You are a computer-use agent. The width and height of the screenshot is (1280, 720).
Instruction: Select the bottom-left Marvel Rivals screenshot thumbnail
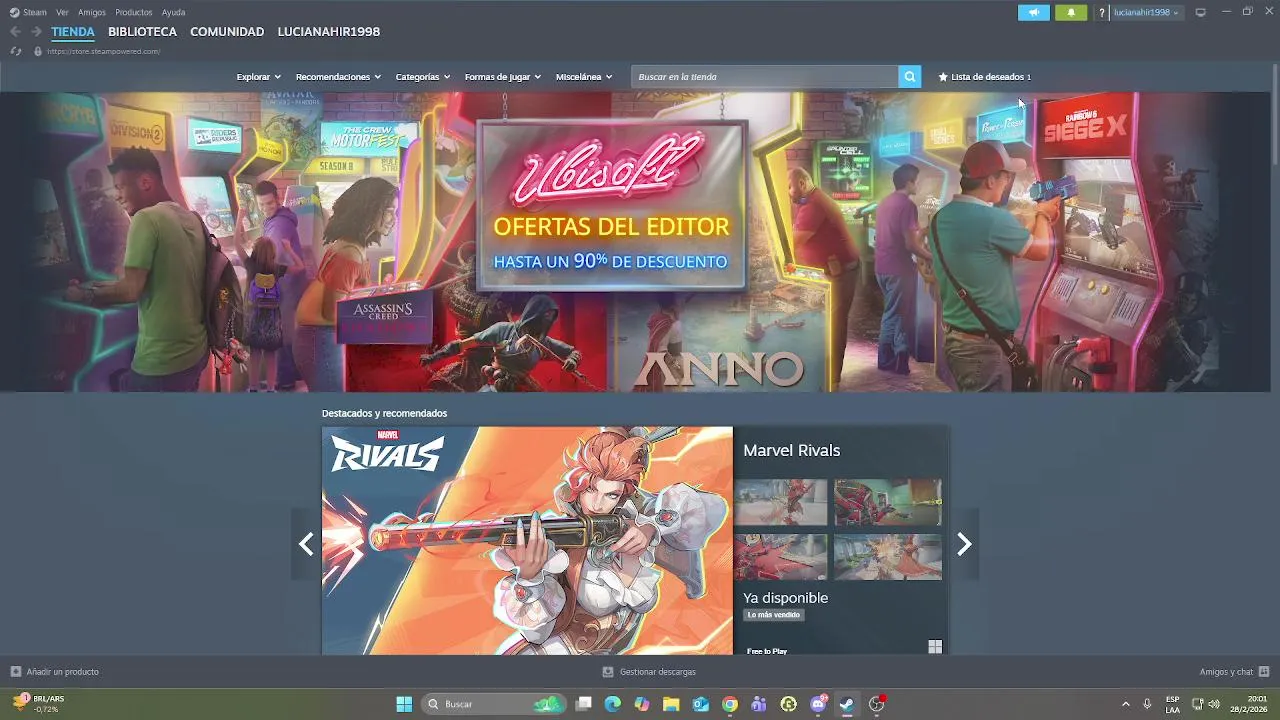(781, 557)
